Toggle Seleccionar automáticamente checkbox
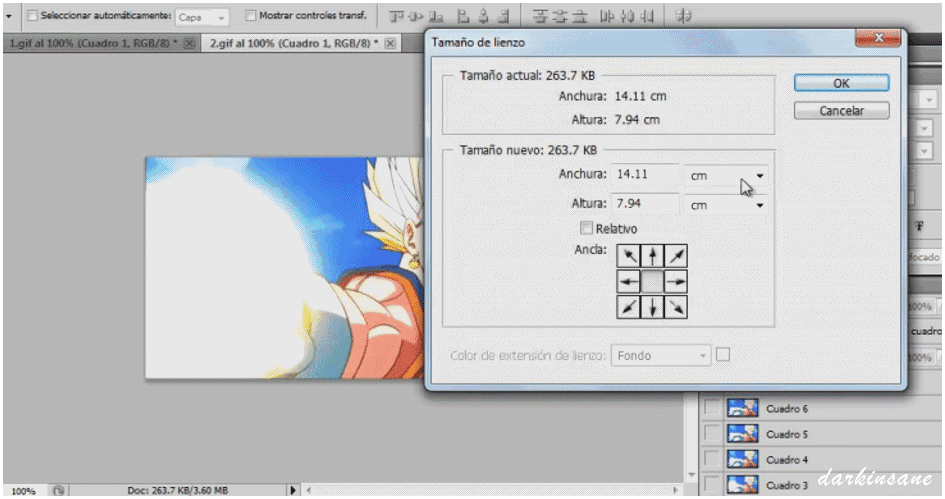945x499 pixels. [x=33, y=16]
